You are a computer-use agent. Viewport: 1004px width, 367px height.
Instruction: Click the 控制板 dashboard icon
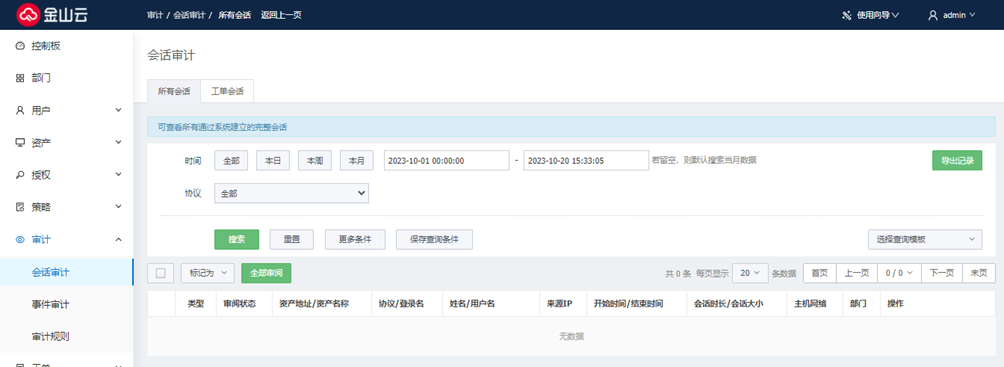(x=20, y=46)
